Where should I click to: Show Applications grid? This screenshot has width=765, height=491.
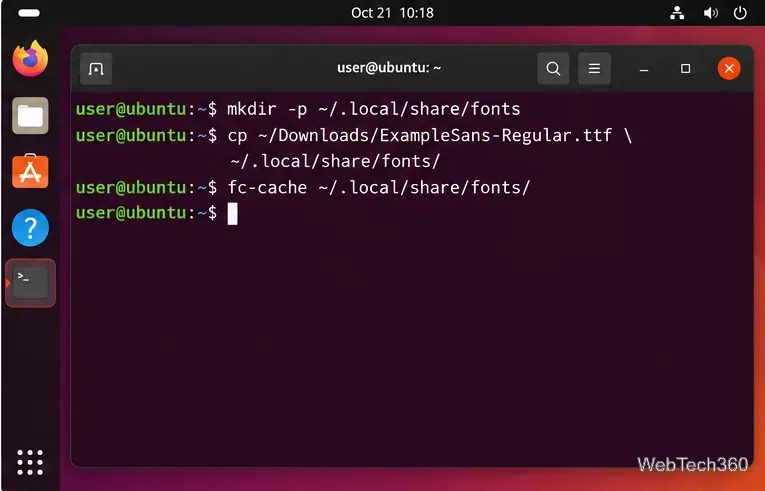coord(30,462)
